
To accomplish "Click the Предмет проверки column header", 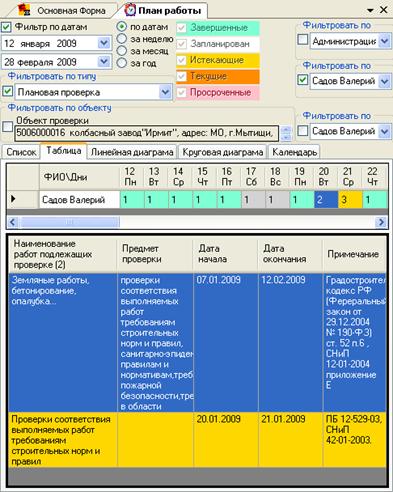I will [x=155, y=254].
